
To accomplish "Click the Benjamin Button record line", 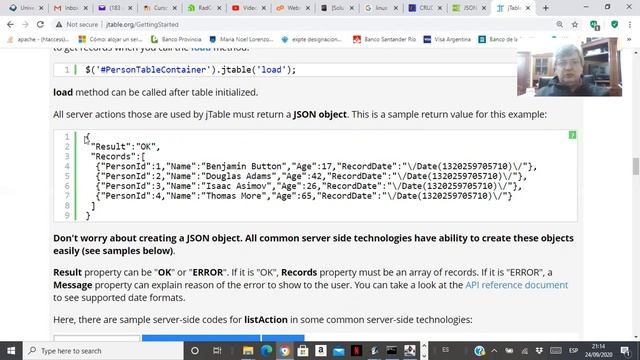I will pos(316,167).
